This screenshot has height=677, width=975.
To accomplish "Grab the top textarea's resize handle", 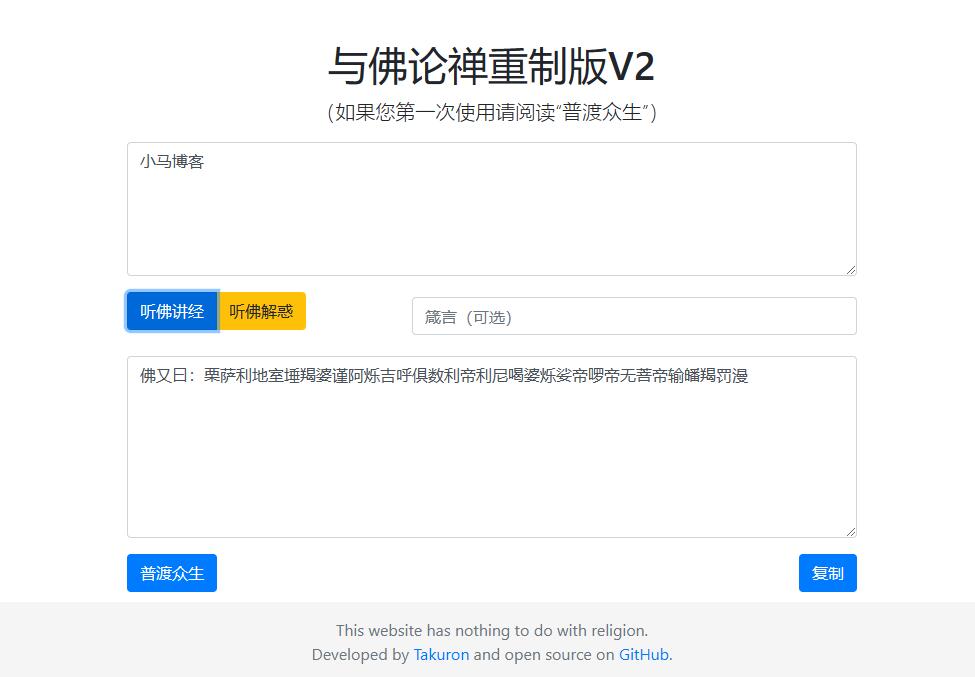I will pos(851,270).
